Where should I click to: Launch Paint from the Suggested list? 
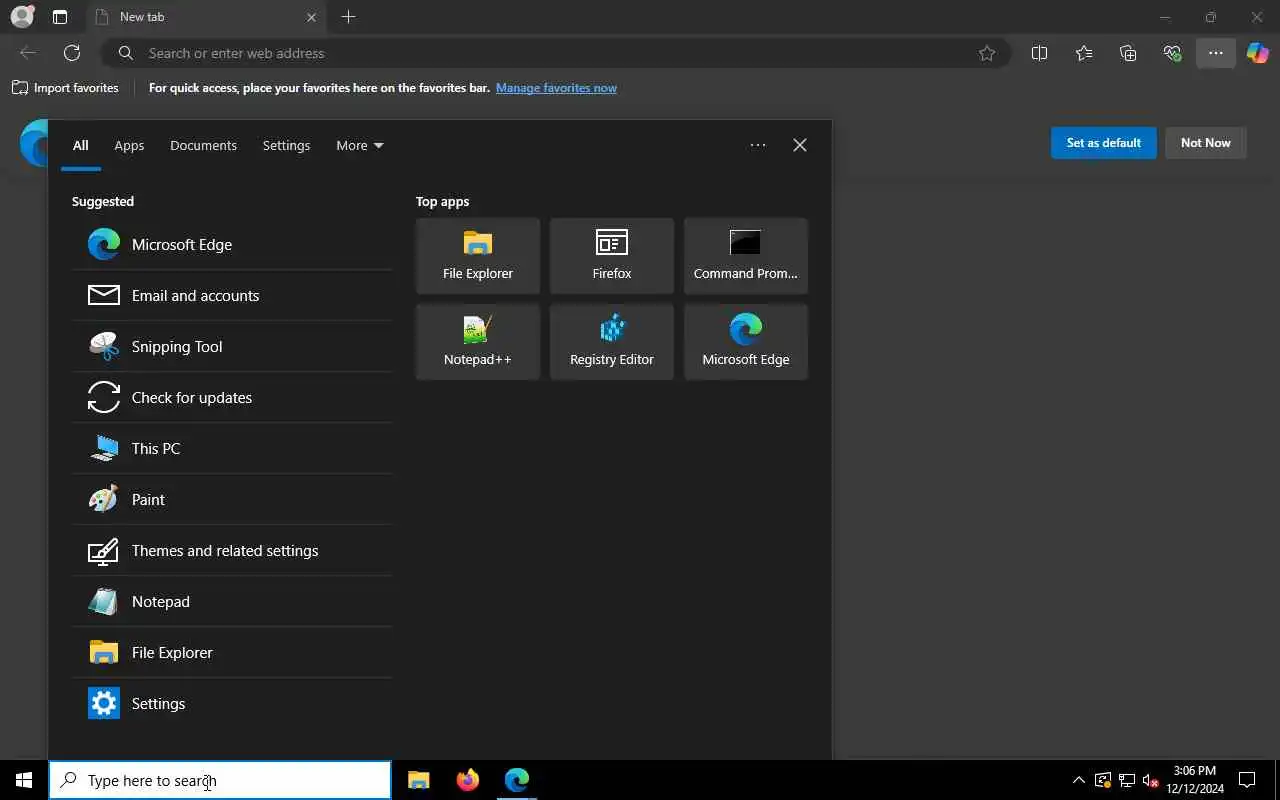pyautogui.click(x=232, y=499)
